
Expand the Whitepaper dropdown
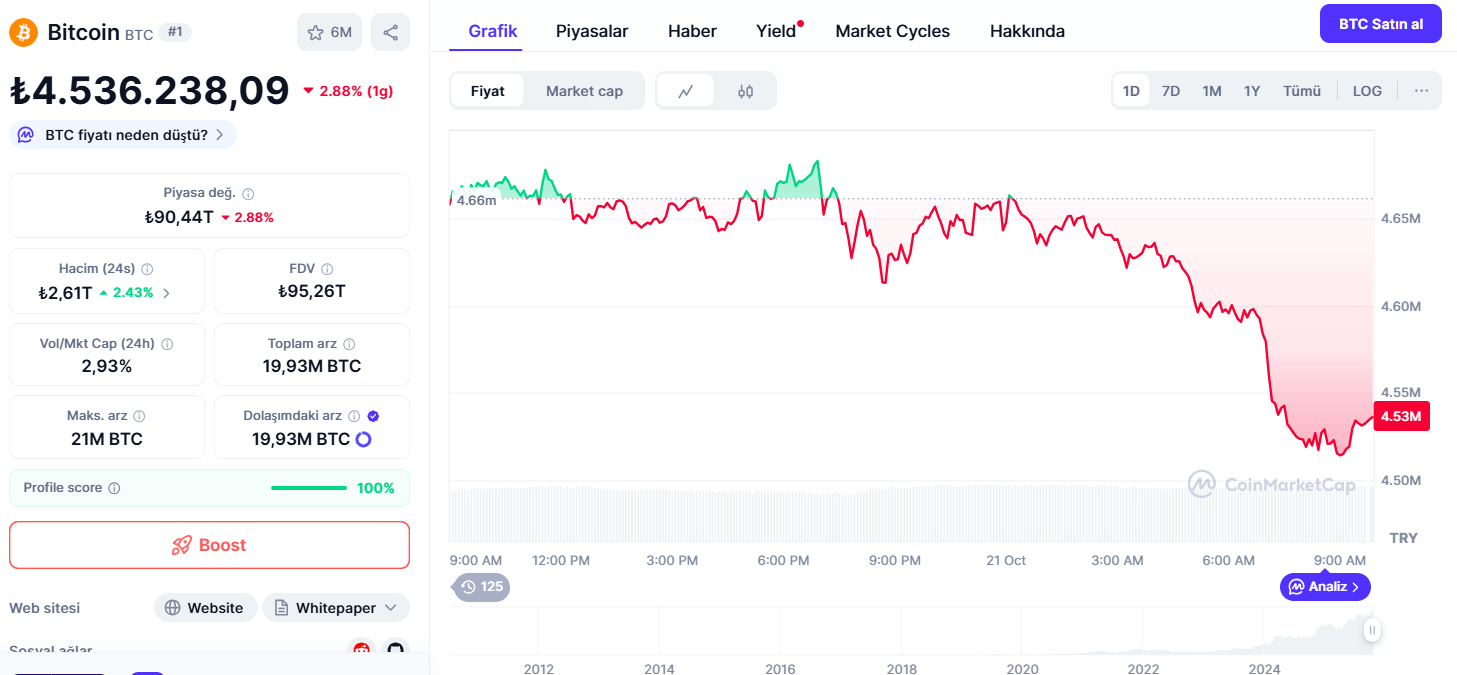(336, 608)
